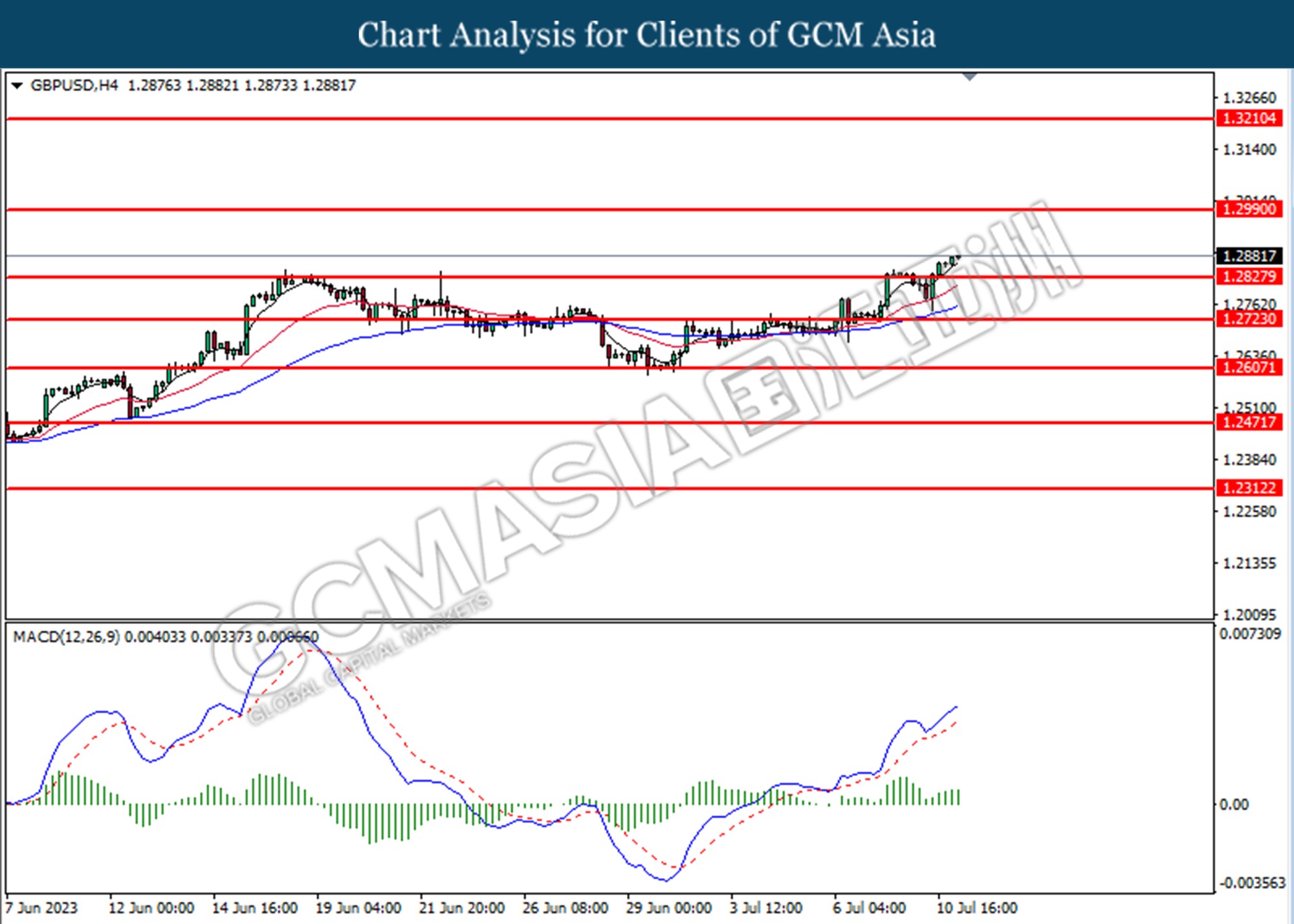Select the 1.24717 red price level label

coord(1249,423)
